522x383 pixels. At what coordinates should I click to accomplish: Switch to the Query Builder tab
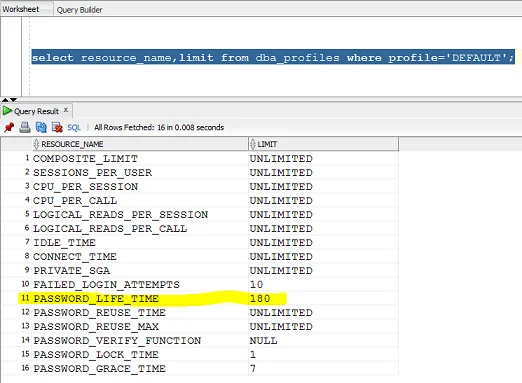[x=79, y=10]
